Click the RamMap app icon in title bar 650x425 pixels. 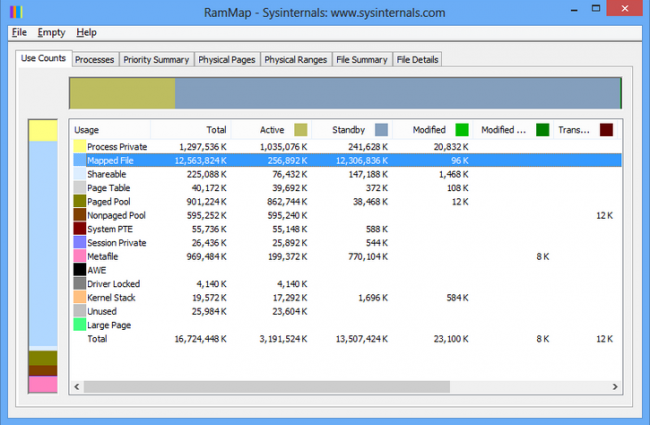[x=16, y=12]
